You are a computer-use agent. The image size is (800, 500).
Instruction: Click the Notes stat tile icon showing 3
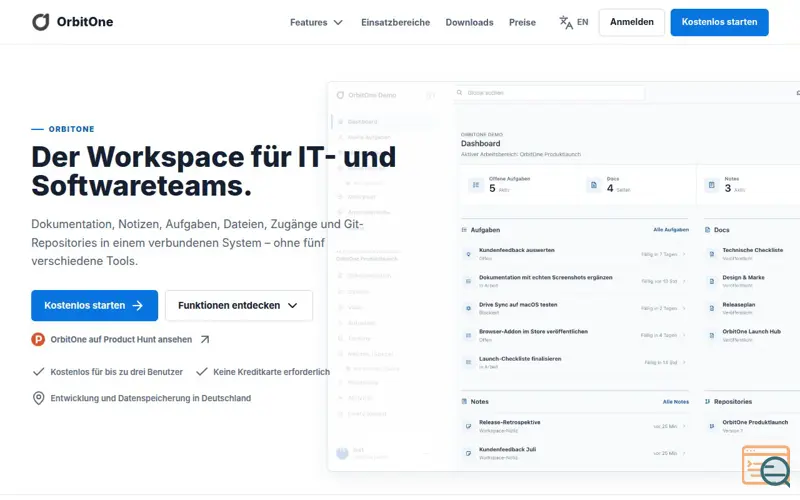pos(711,185)
